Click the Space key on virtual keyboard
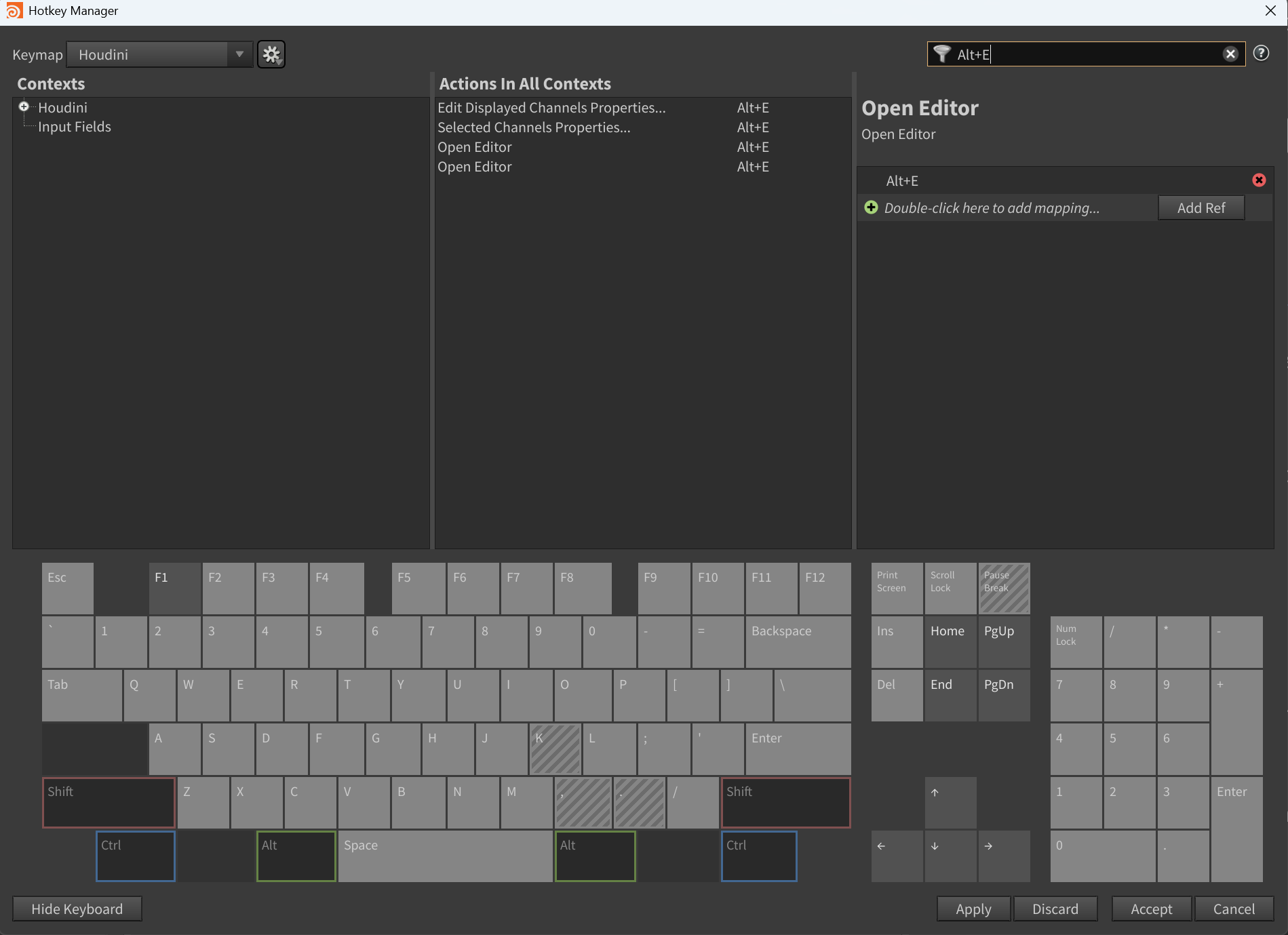This screenshot has height=935, width=1288. coord(446,856)
